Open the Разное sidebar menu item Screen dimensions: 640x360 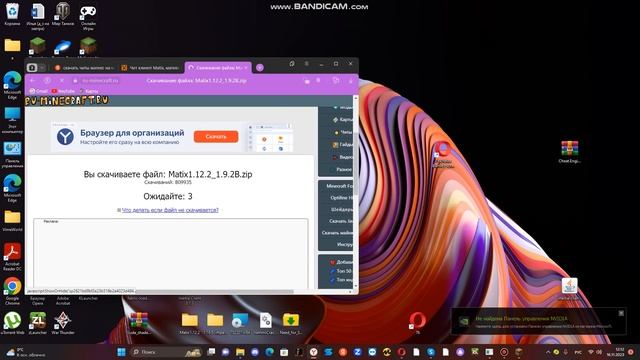(342, 169)
